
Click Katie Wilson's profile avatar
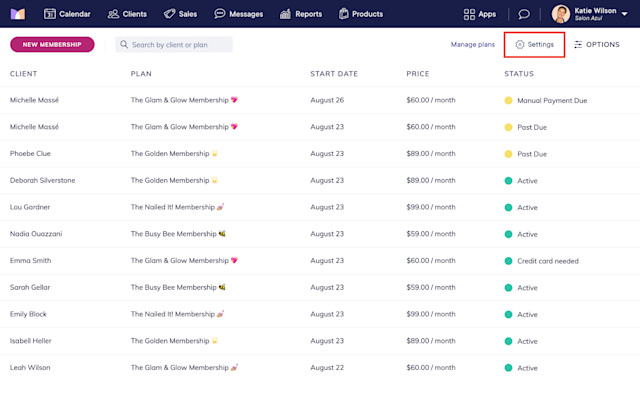pyautogui.click(x=560, y=14)
